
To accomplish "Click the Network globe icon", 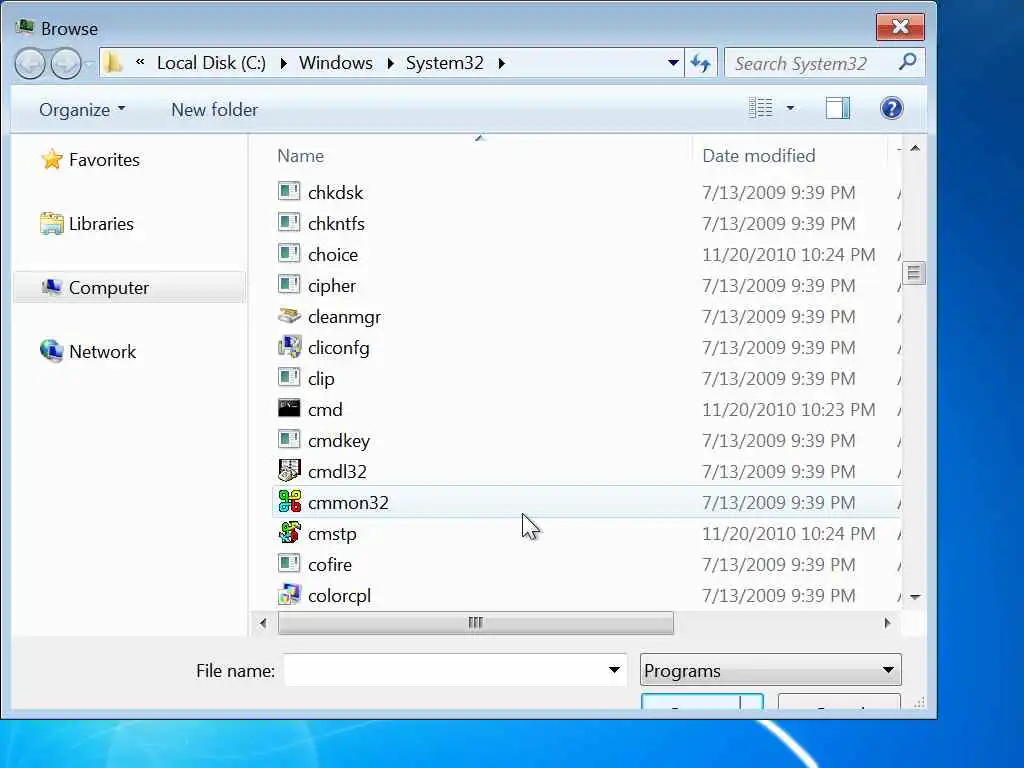I will coord(52,351).
